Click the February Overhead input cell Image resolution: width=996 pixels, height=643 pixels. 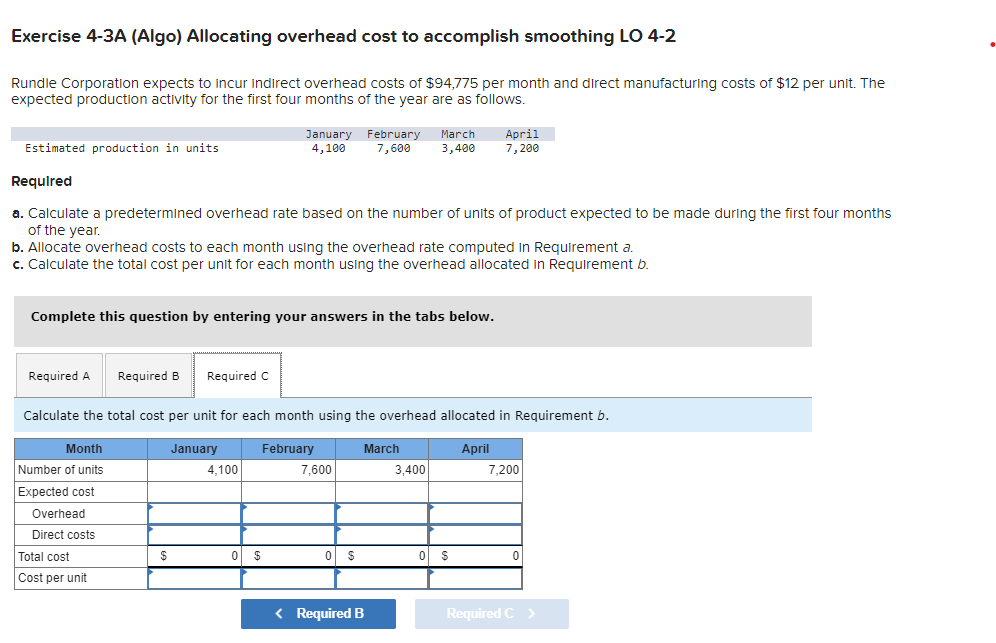pos(288,512)
